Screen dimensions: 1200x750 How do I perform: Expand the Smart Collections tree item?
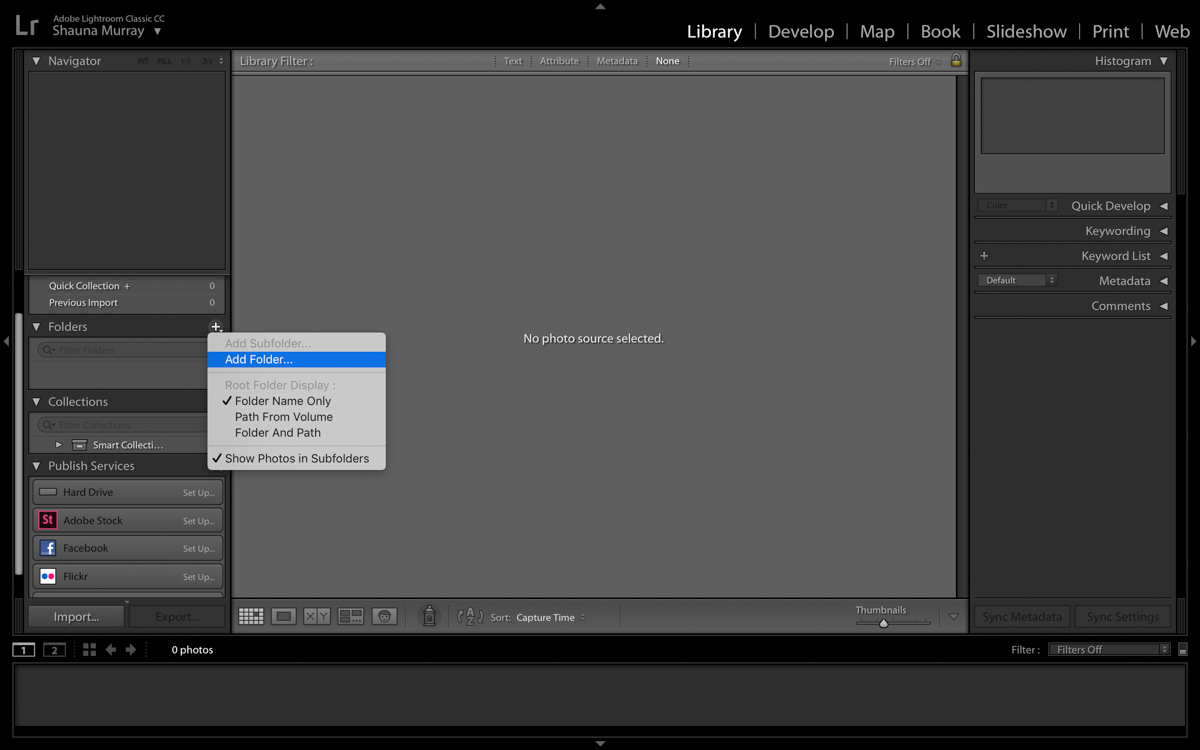pos(58,445)
